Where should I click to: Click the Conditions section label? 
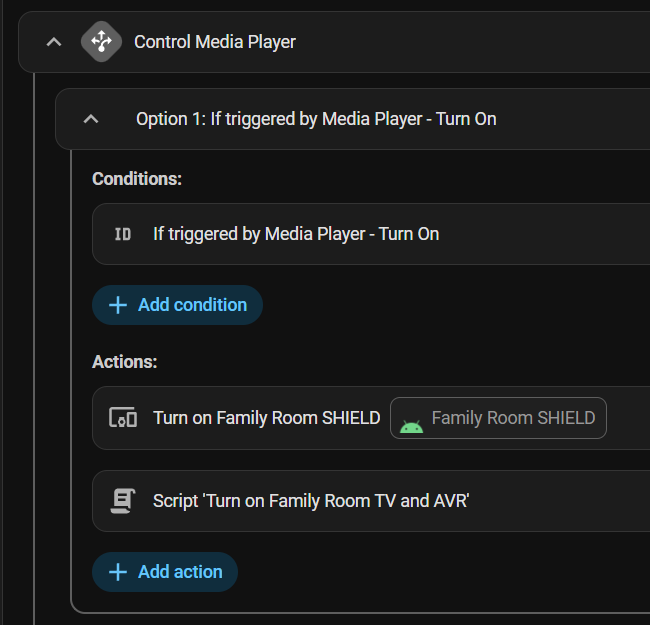point(137,179)
